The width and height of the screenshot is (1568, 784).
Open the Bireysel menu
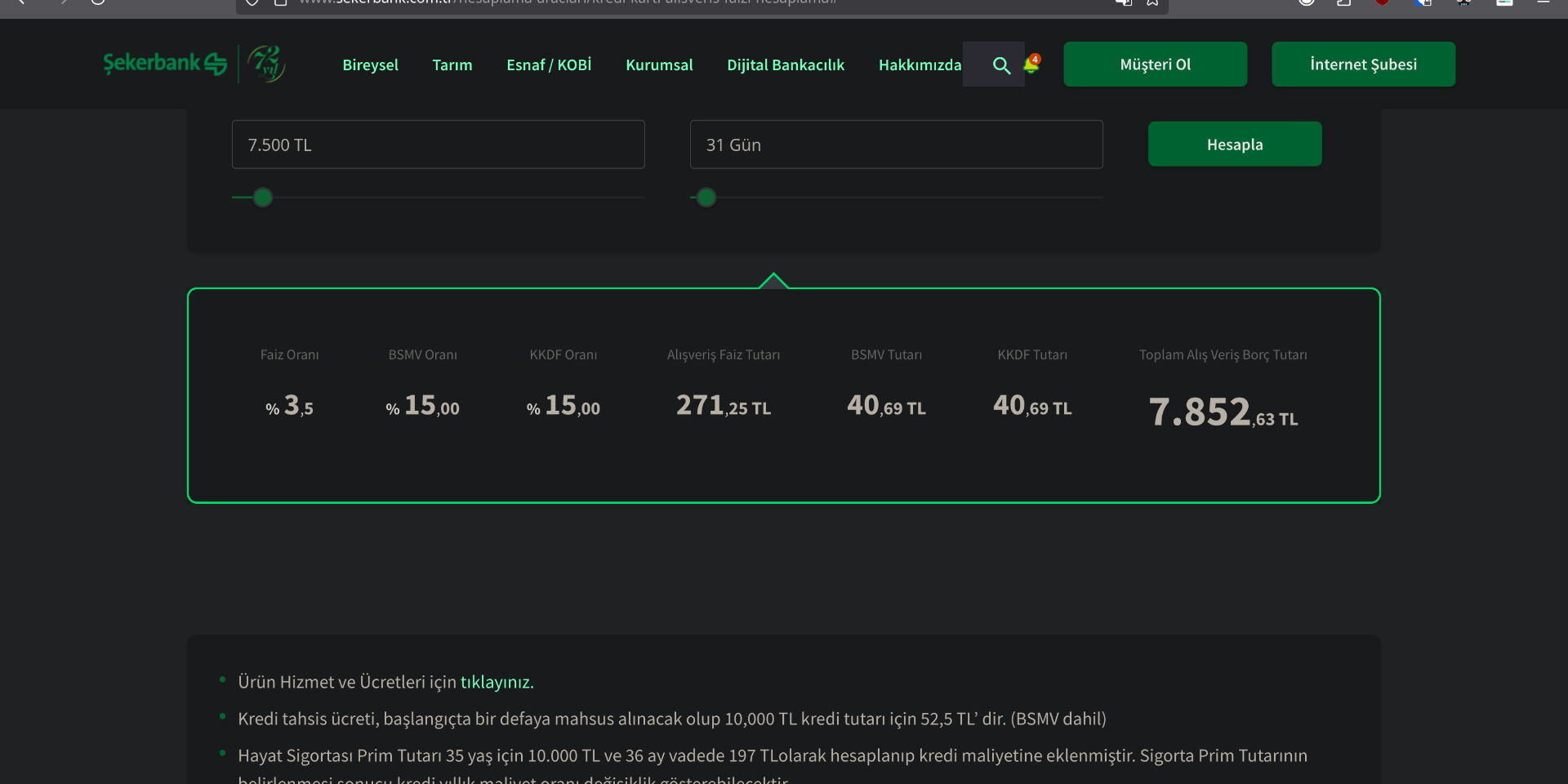coord(370,65)
